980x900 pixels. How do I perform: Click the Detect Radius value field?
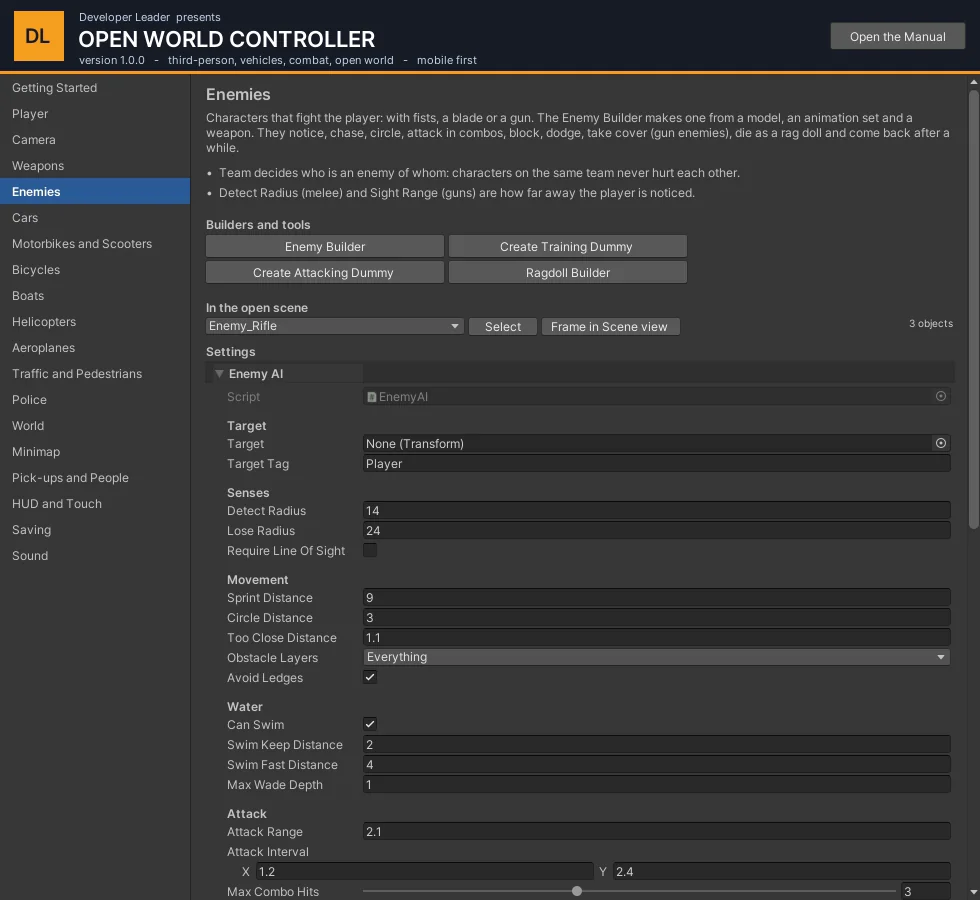(656, 511)
